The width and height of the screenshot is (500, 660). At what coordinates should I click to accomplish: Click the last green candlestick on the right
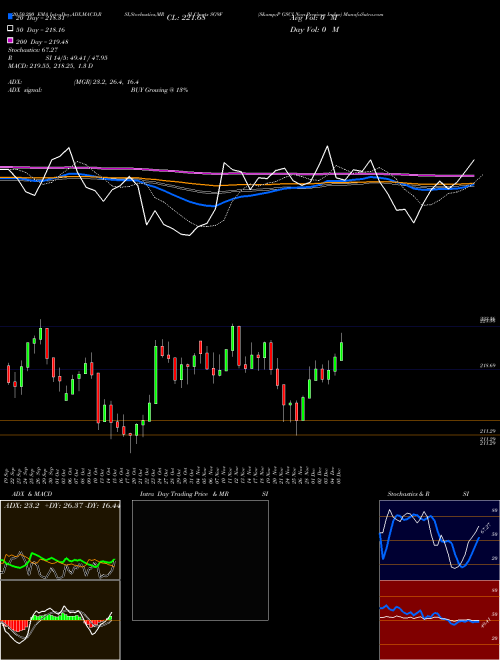click(x=341, y=351)
